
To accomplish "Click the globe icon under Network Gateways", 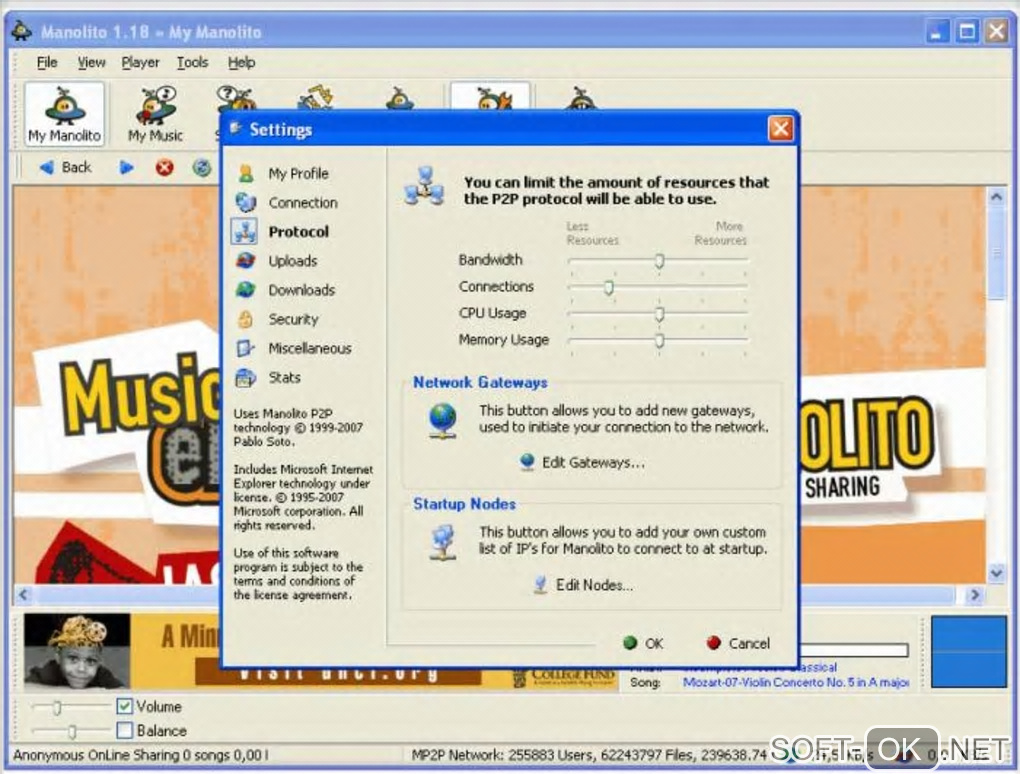I will pyautogui.click(x=442, y=421).
